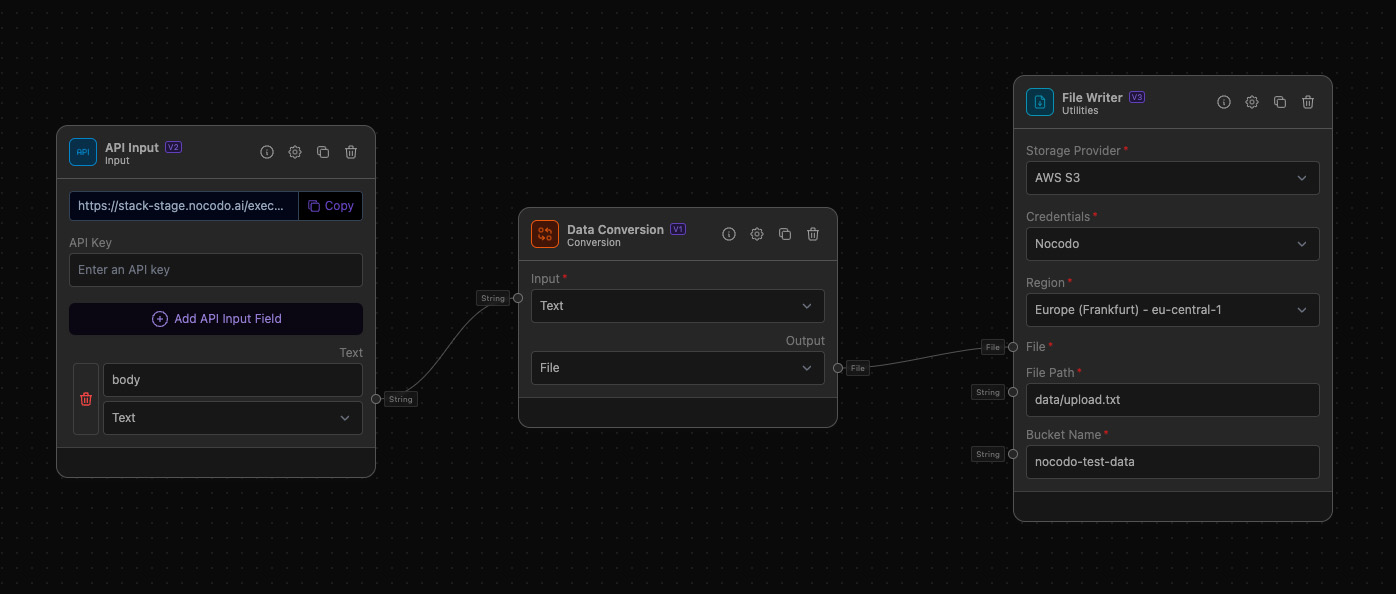Click the Bucket Name input nocodo-test-data
The image size is (1396, 594).
pos(1172,462)
